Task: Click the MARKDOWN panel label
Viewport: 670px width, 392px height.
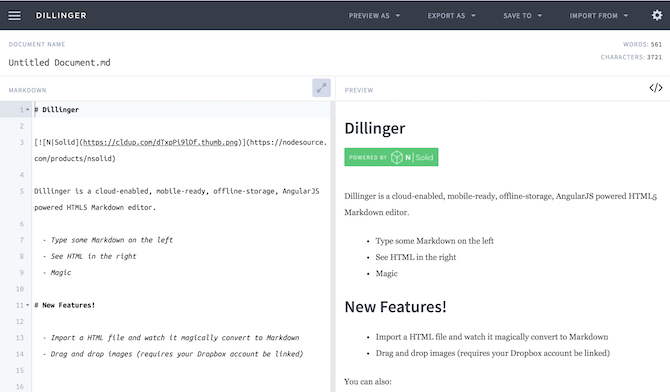Action: click(x=27, y=90)
